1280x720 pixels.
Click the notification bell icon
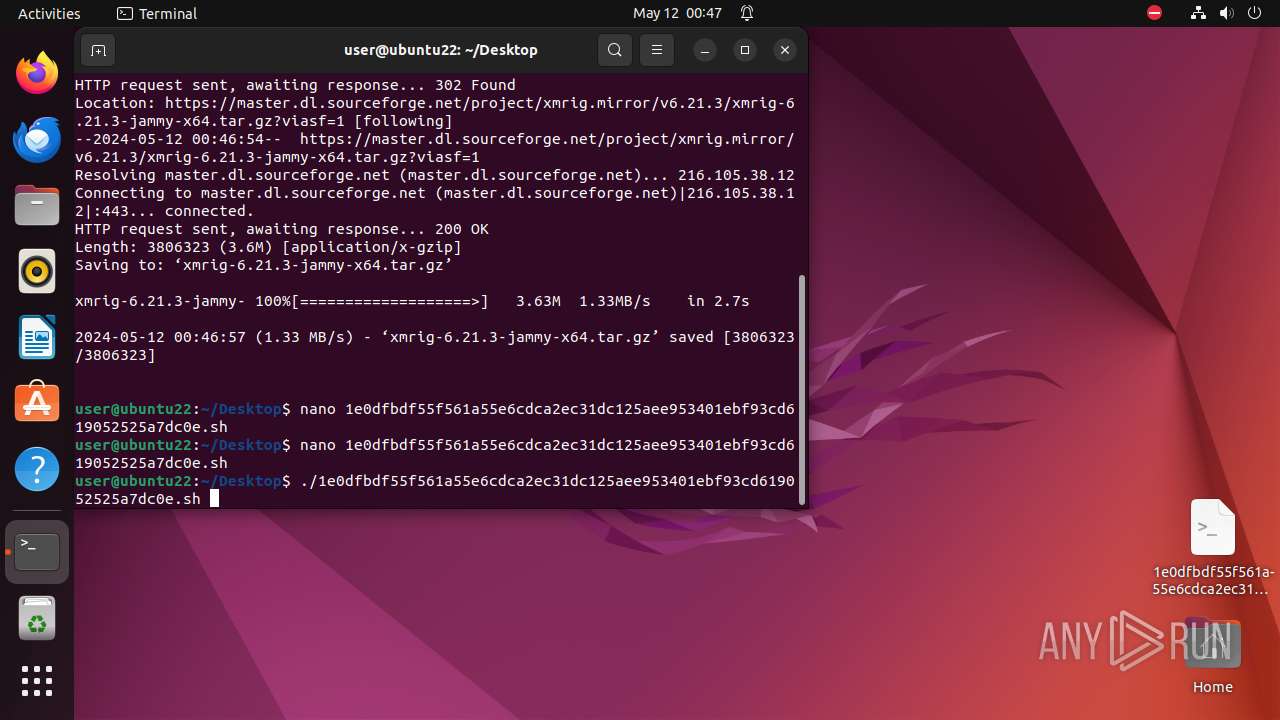(747, 13)
